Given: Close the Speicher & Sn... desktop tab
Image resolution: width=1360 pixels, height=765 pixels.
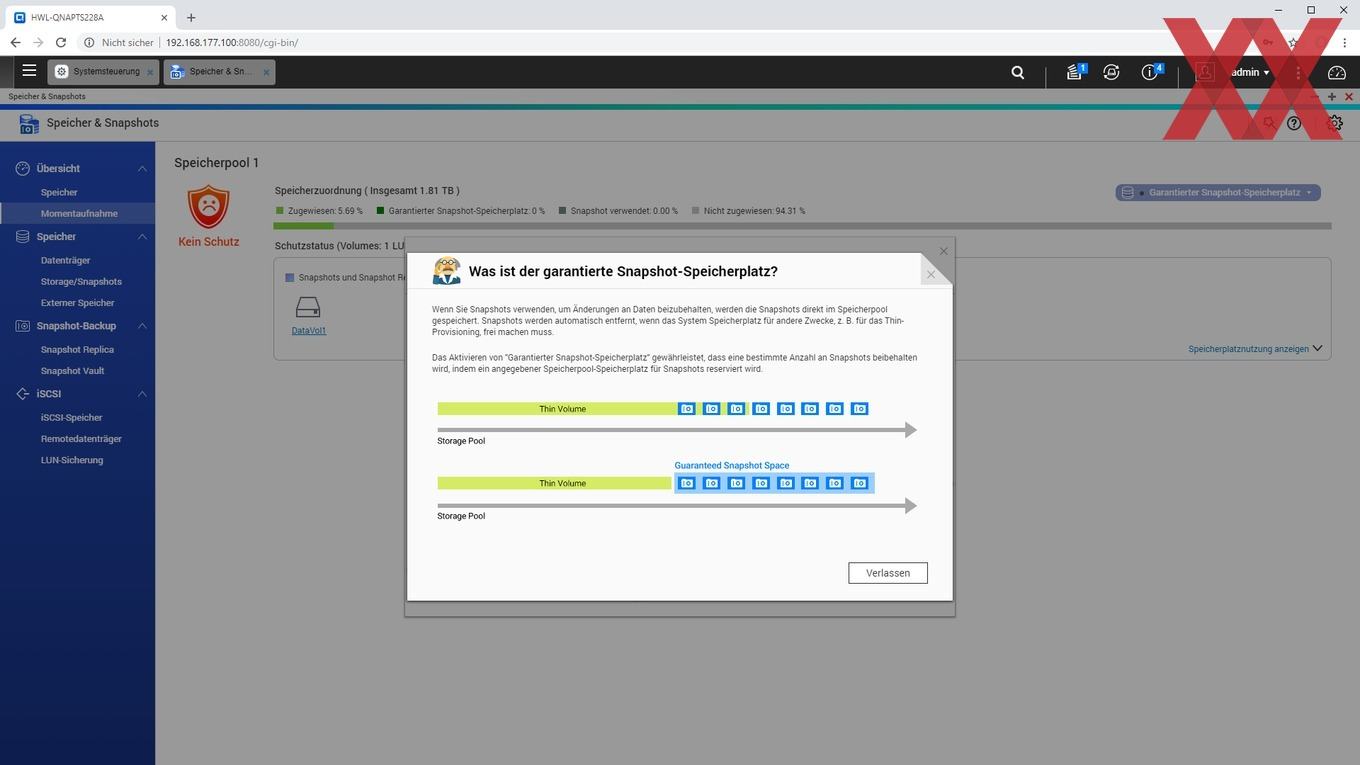Looking at the screenshot, I should [x=266, y=72].
